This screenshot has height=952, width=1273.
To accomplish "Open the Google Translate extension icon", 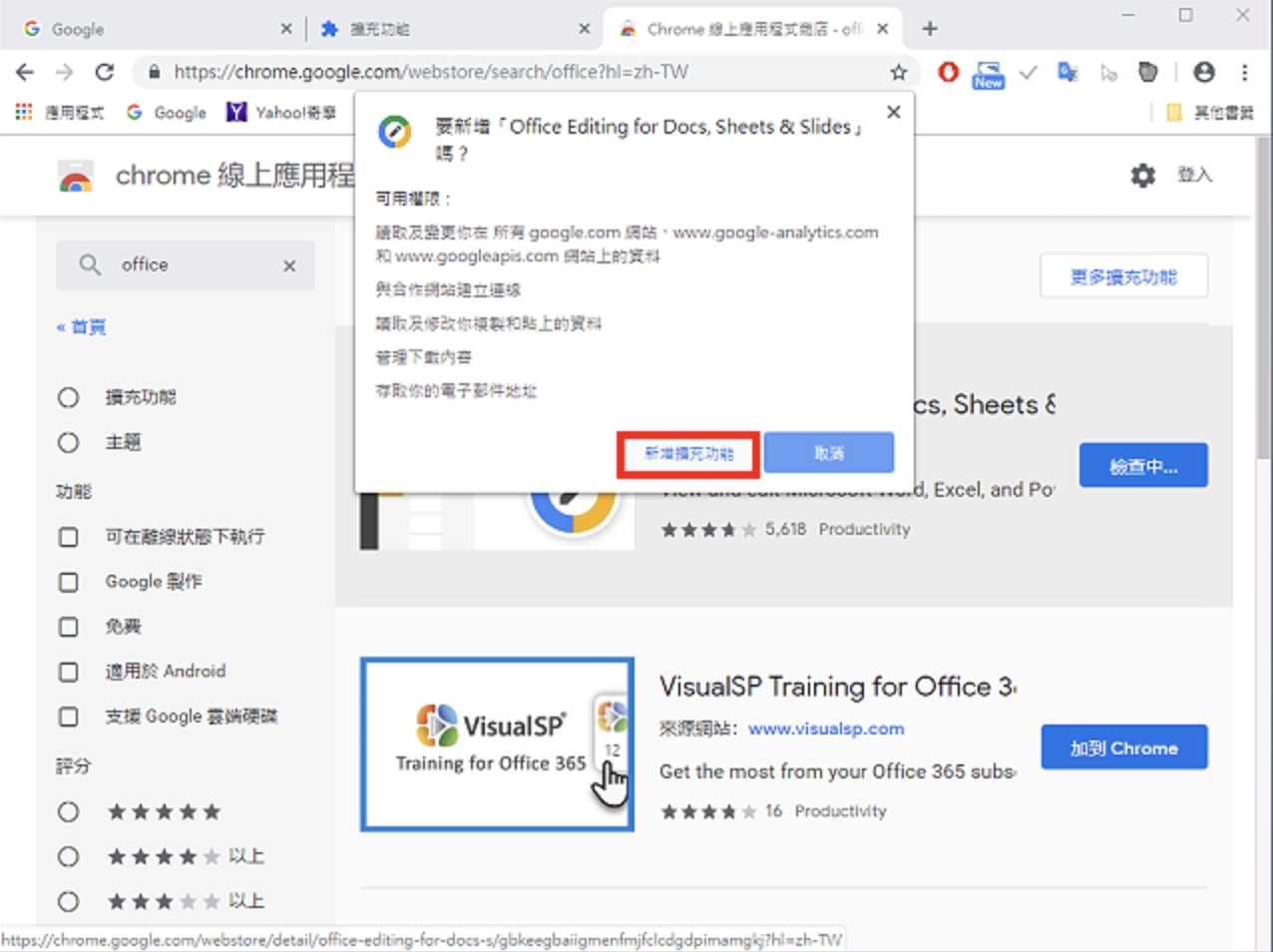I will (1068, 72).
